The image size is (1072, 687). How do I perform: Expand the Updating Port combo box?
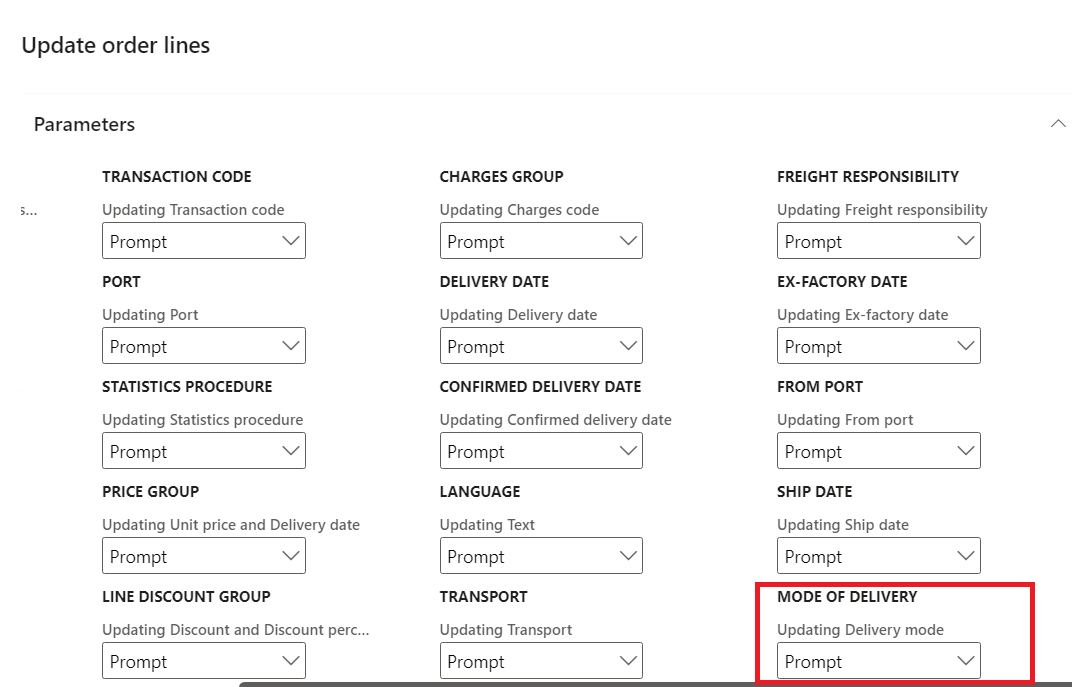[204, 346]
